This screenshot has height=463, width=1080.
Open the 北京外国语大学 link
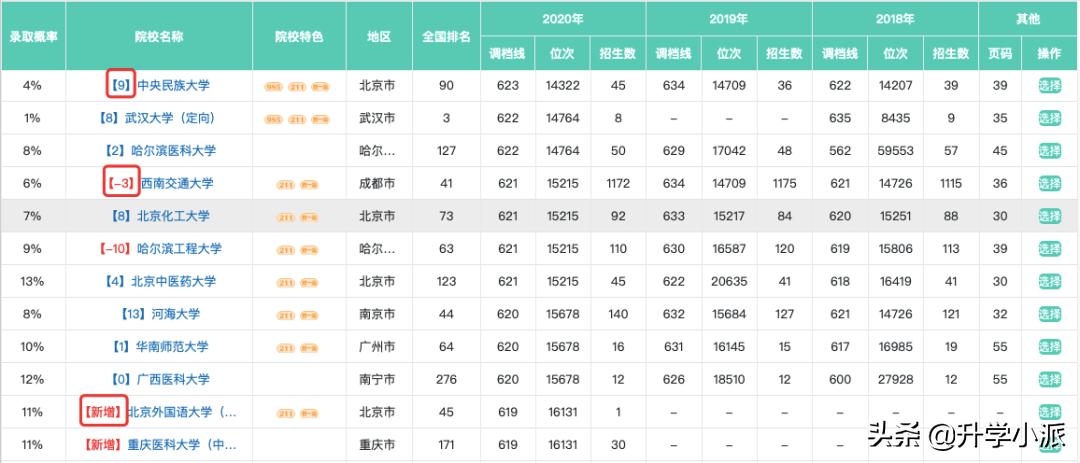click(183, 412)
